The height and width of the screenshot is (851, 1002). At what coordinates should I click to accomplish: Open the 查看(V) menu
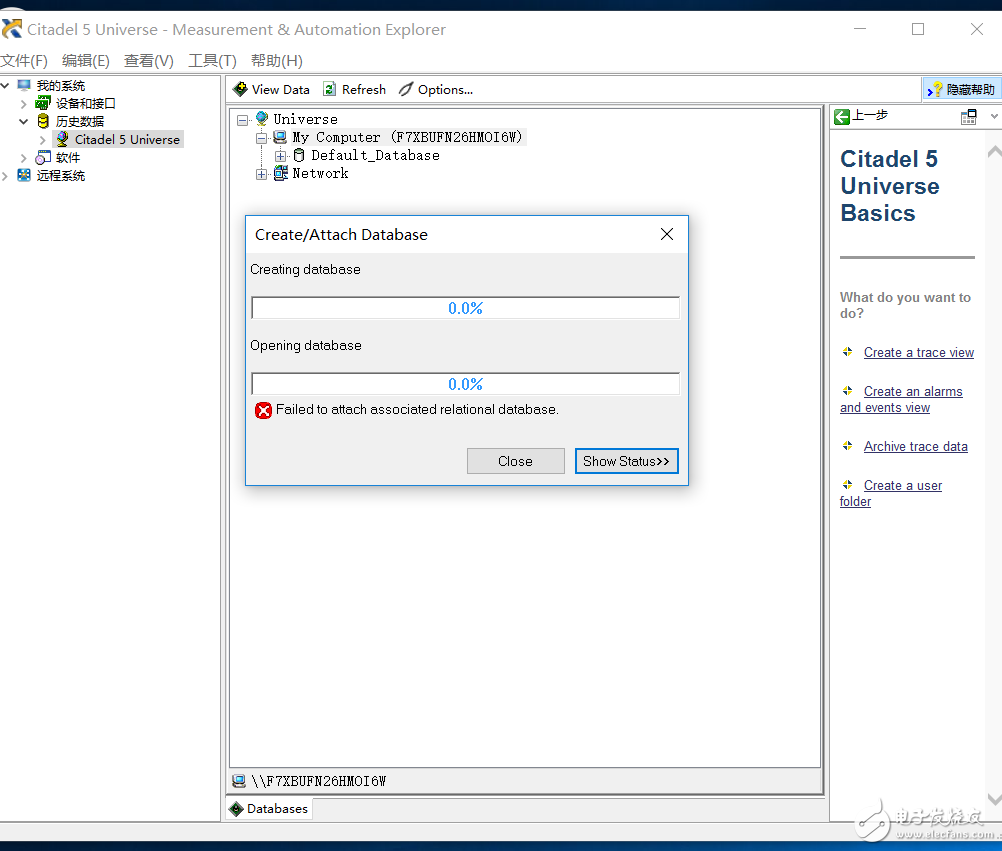[148, 61]
